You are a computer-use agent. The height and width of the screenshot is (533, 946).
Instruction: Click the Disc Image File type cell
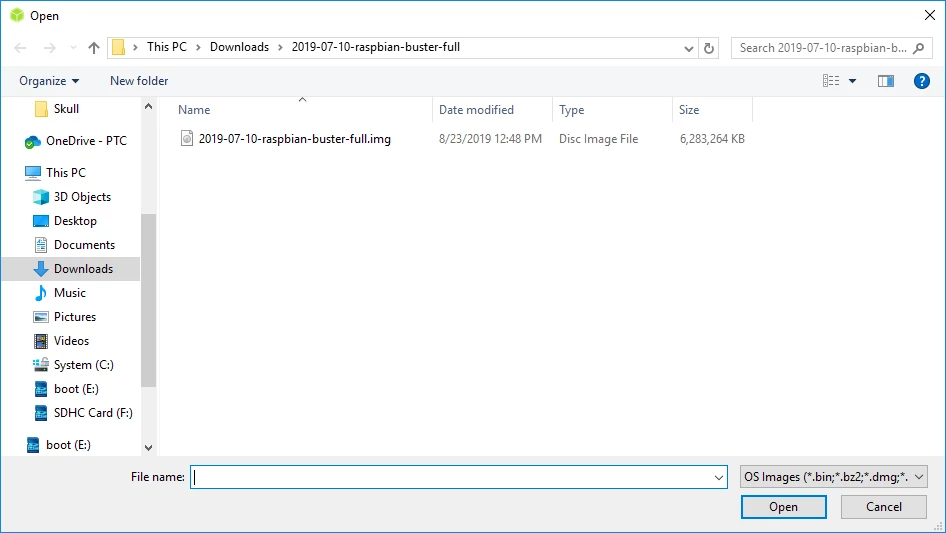[598, 139]
